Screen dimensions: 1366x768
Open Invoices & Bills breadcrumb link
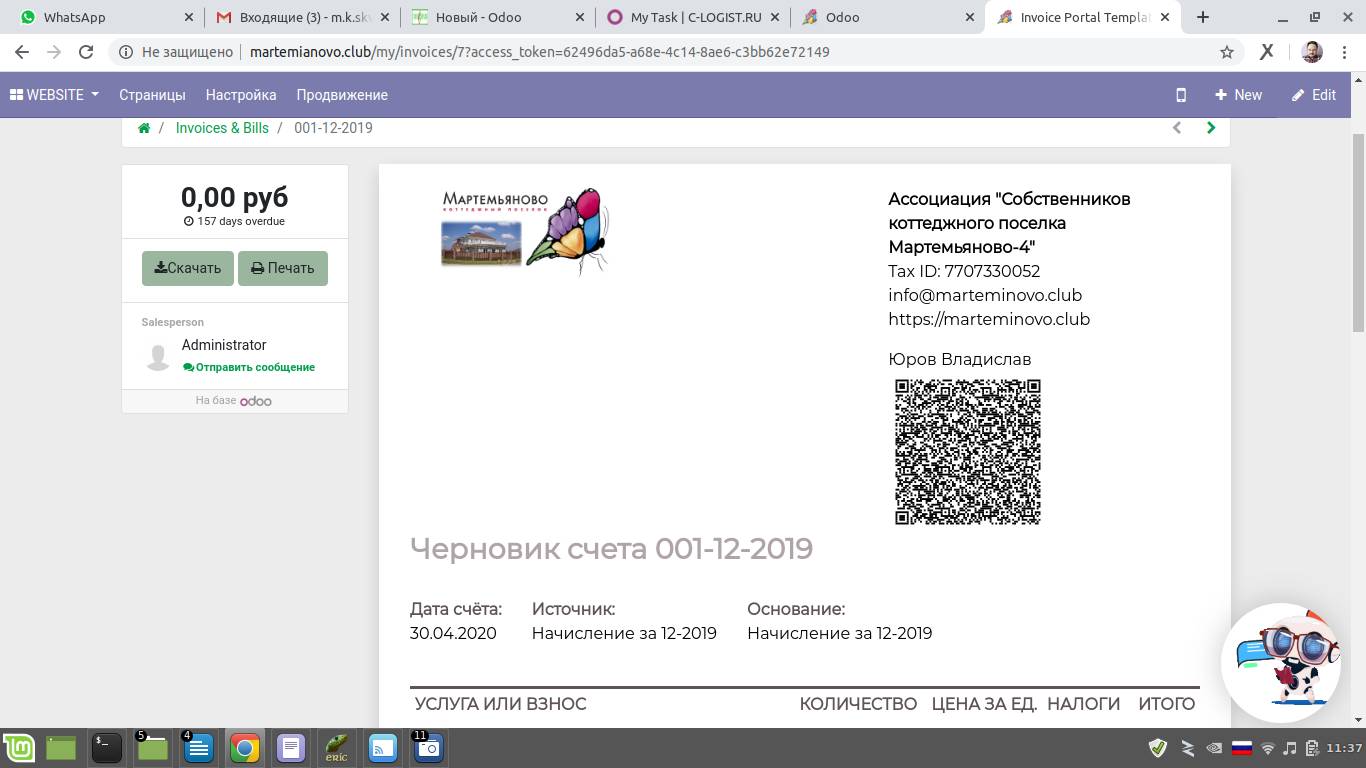point(222,128)
